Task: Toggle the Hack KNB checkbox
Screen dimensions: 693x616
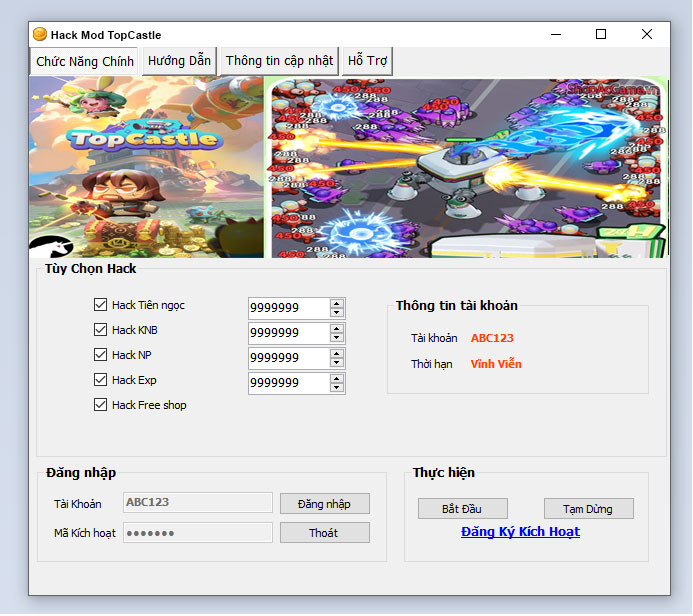Action: click(x=100, y=330)
